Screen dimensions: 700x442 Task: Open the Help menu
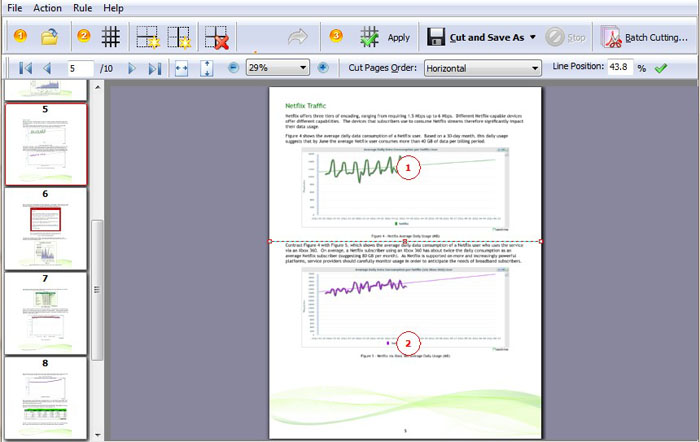[x=113, y=8]
